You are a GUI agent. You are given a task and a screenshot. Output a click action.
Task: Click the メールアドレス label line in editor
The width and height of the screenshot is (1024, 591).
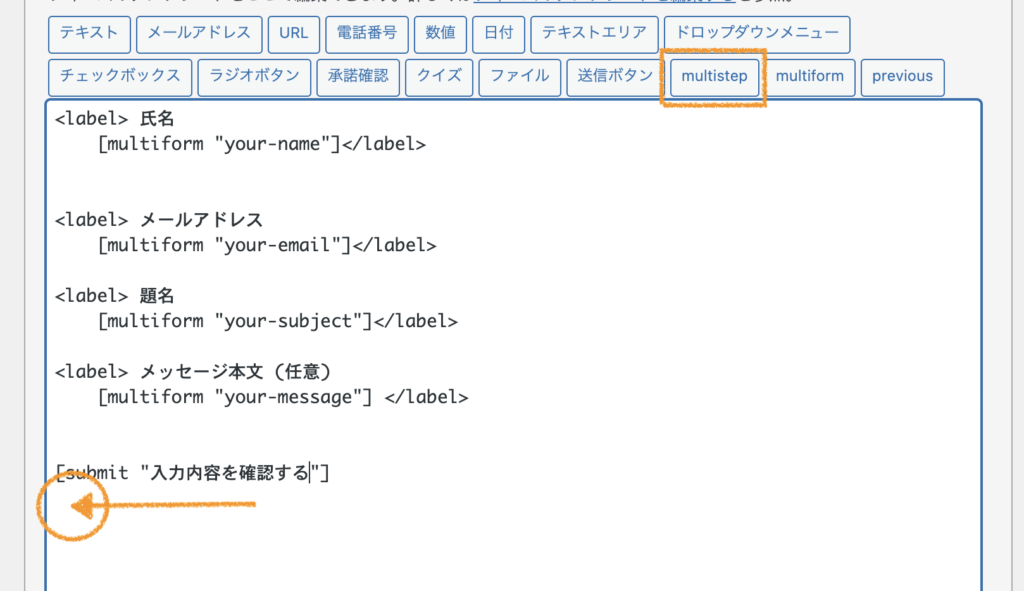coord(159,220)
